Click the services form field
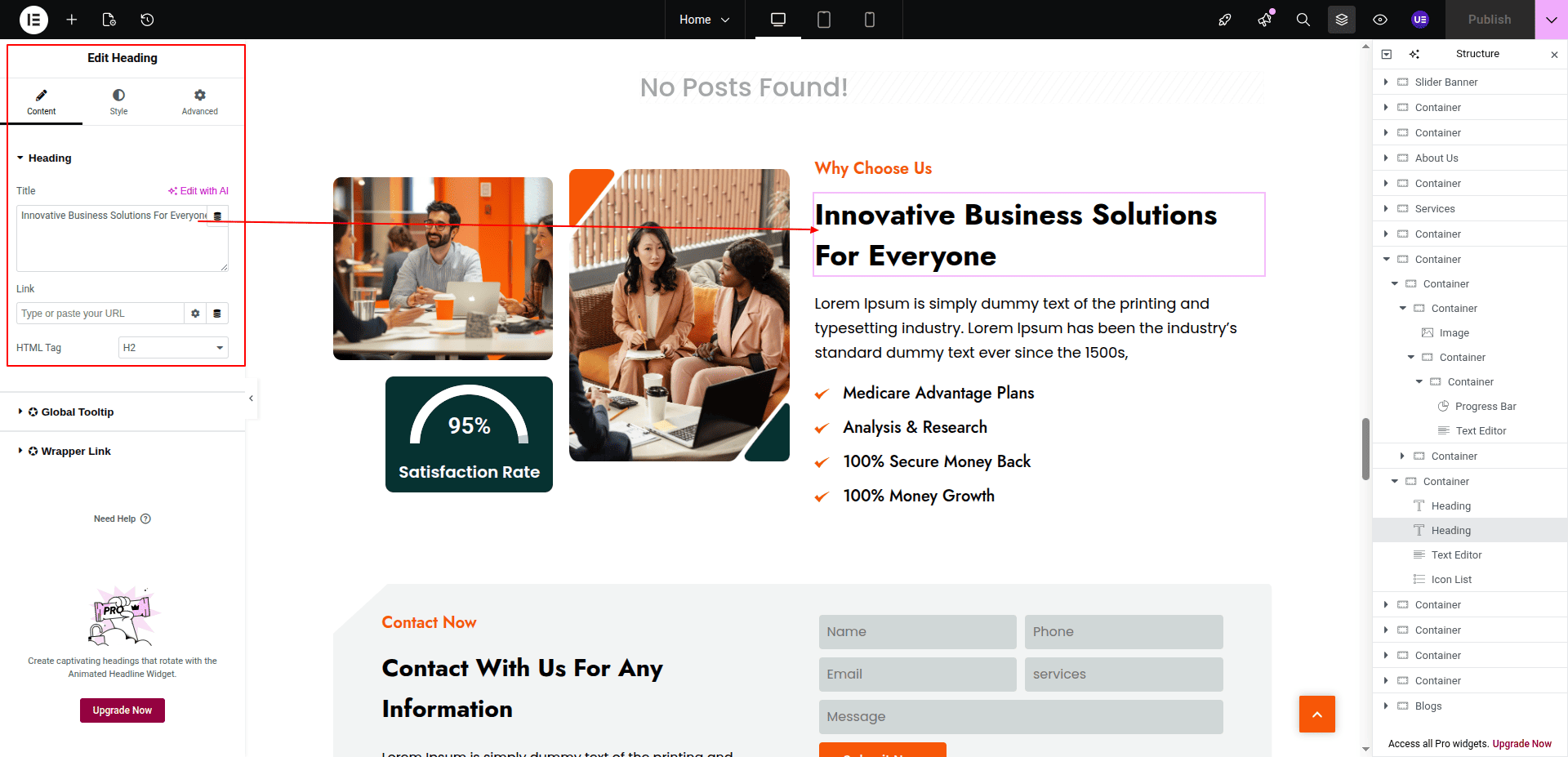1568x757 pixels. click(1124, 675)
